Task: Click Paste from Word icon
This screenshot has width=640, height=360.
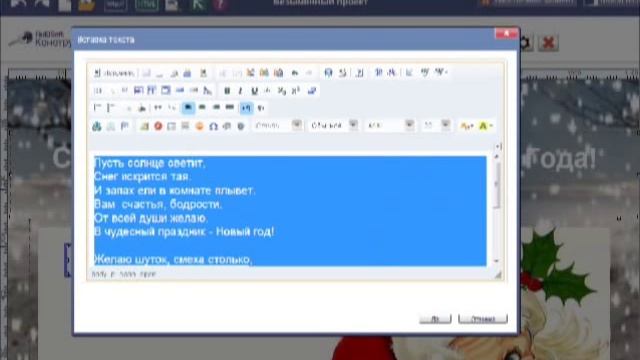Action: [278, 73]
